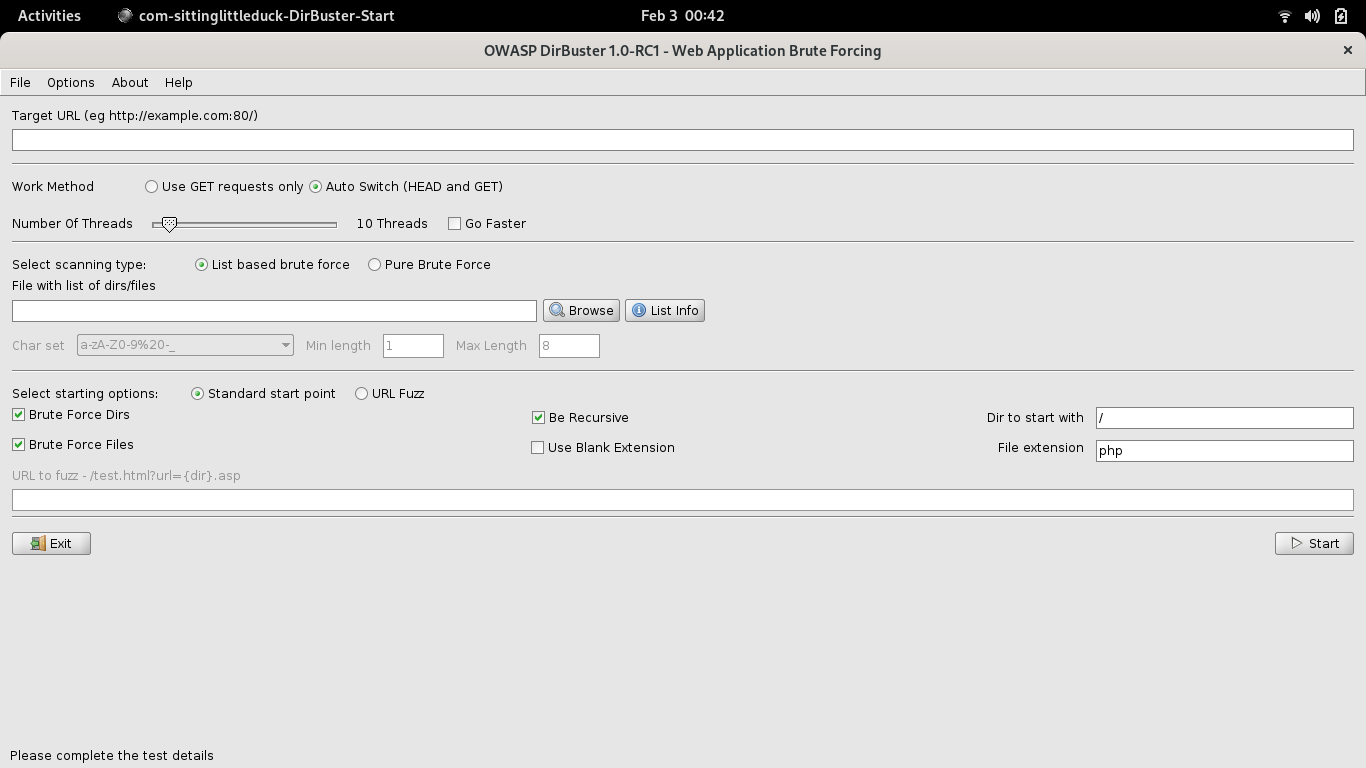Open the Help menu

point(179,82)
